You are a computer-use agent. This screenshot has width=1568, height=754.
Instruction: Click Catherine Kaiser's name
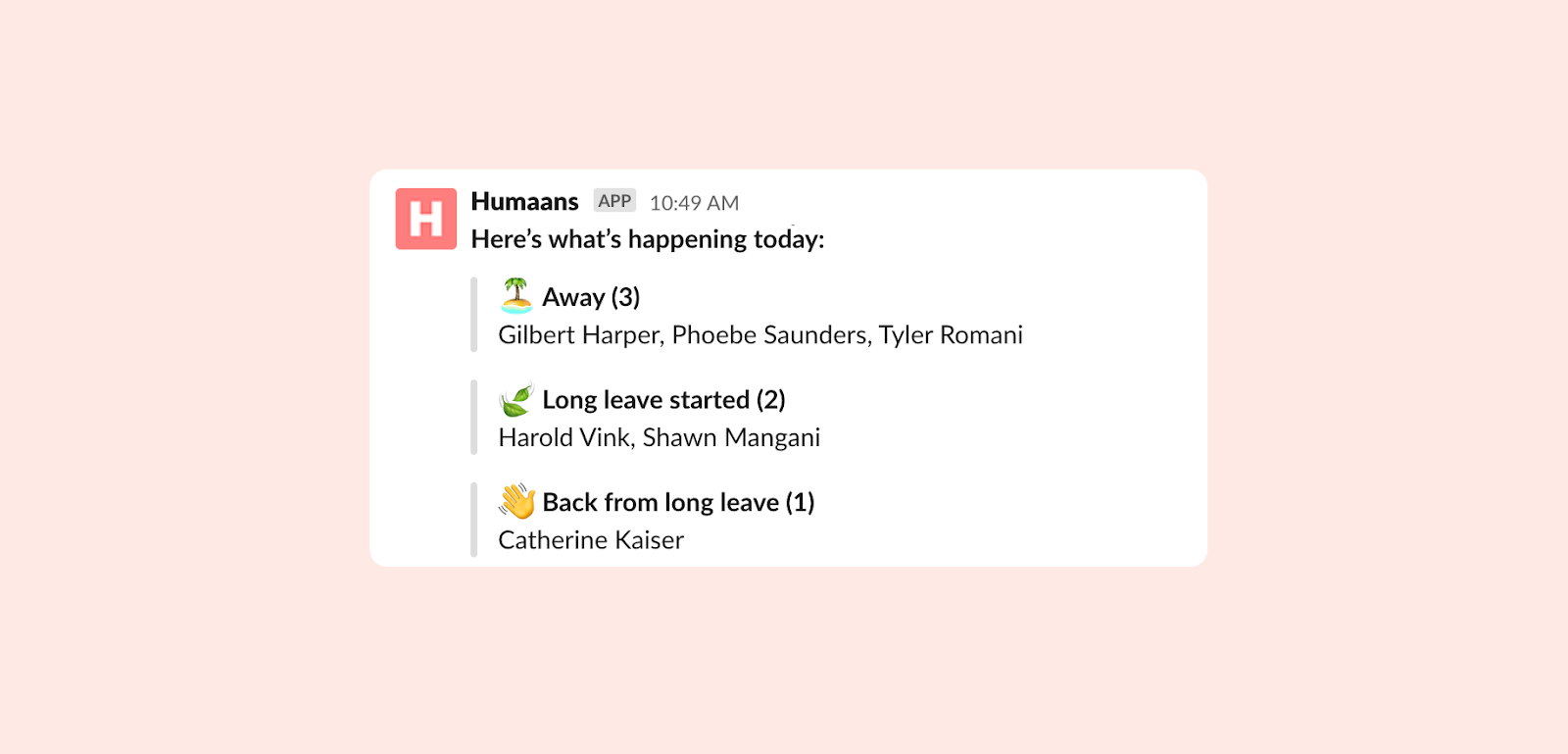tap(591, 540)
